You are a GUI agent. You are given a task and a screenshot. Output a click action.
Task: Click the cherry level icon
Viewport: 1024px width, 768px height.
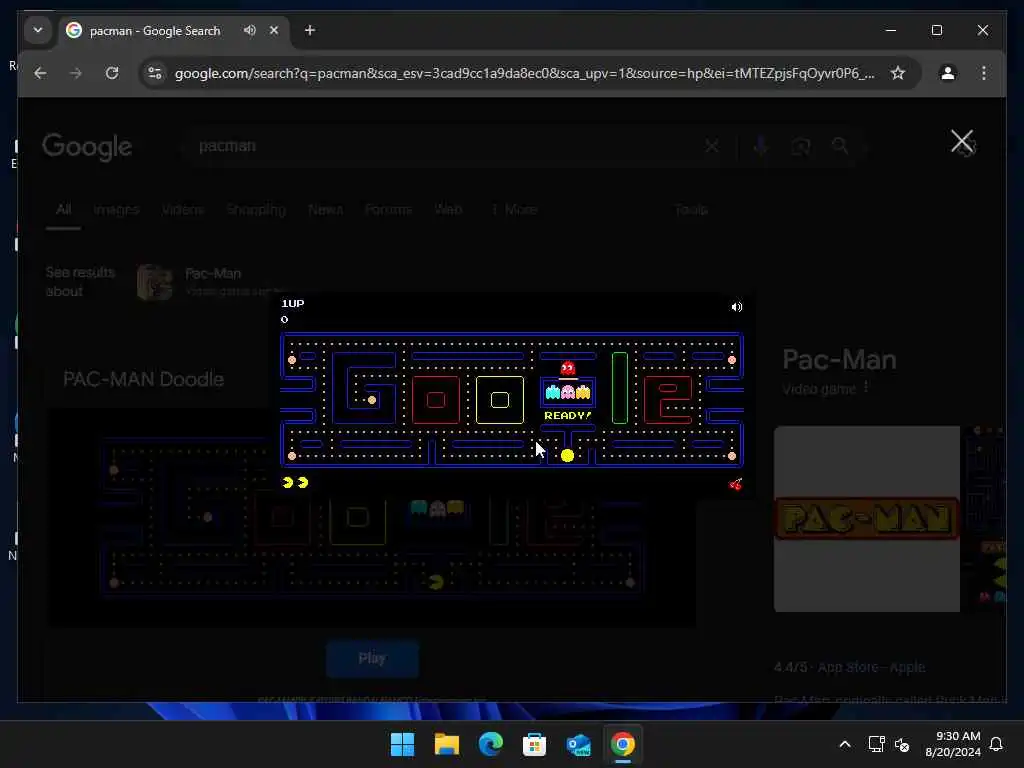click(735, 484)
